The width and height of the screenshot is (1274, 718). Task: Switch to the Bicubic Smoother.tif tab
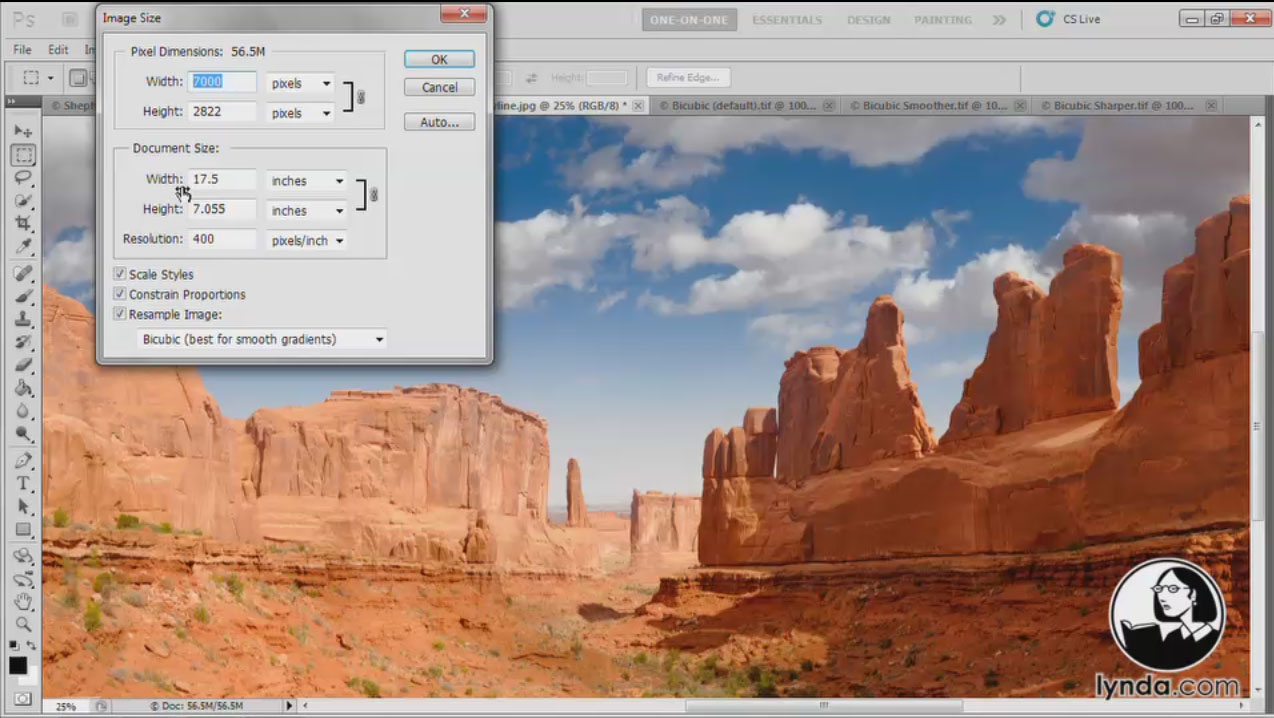928,105
